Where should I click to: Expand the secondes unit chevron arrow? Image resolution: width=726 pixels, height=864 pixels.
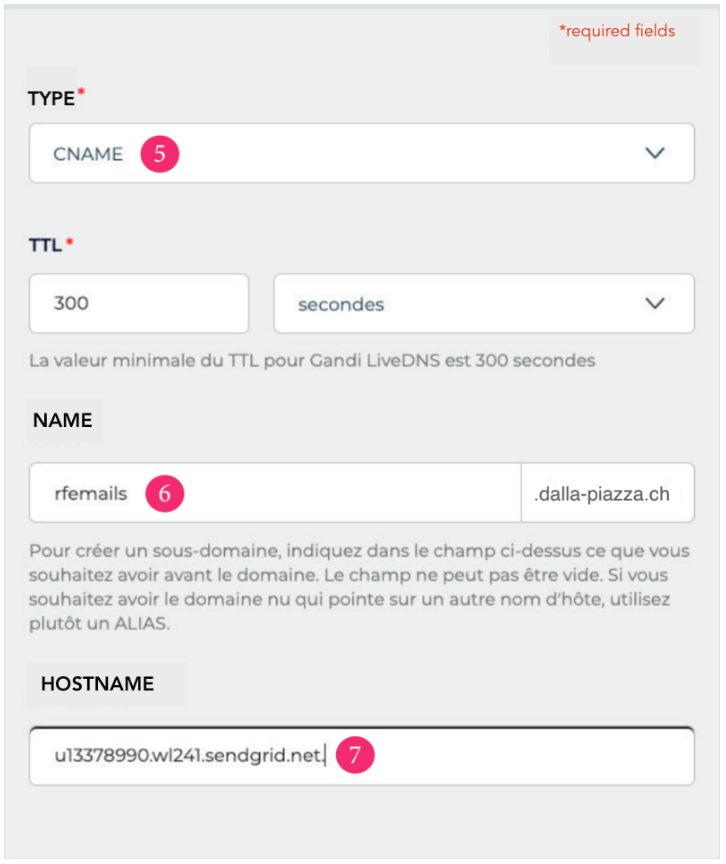[655, 303]
